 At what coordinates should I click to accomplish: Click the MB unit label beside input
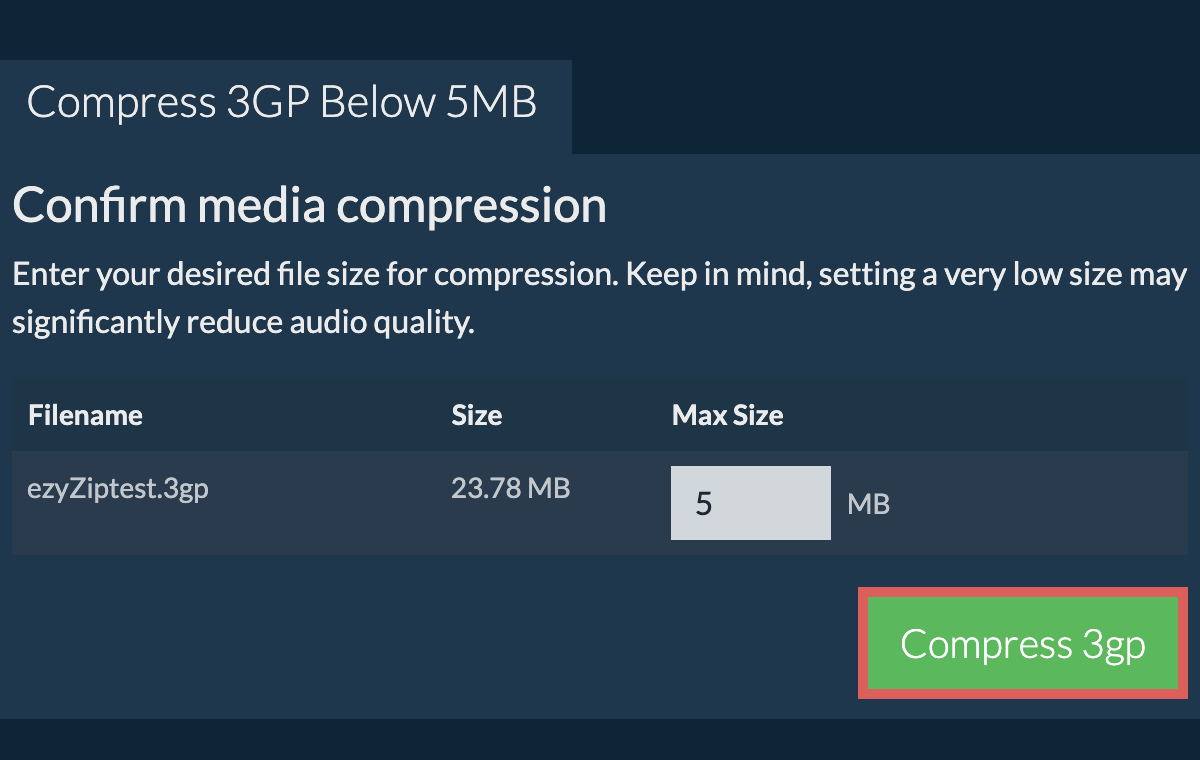[868, 504]
